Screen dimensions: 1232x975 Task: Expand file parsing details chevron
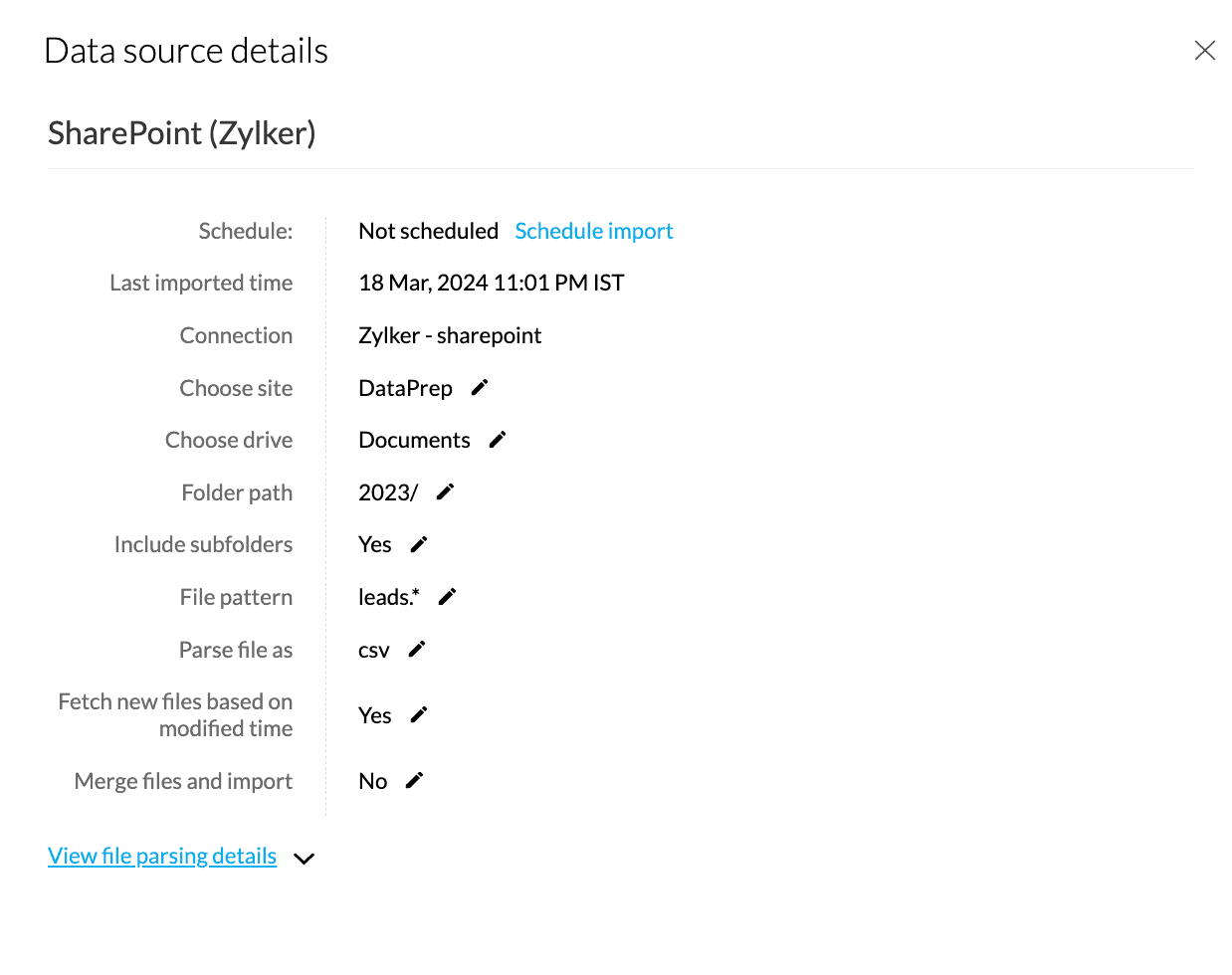[x=305, y=858]
